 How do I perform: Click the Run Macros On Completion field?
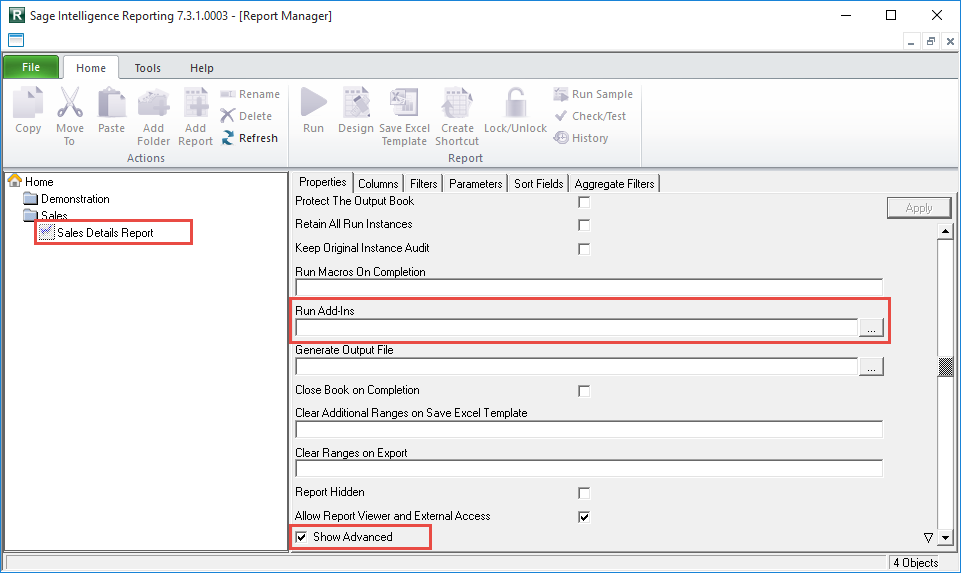point(589,287)
